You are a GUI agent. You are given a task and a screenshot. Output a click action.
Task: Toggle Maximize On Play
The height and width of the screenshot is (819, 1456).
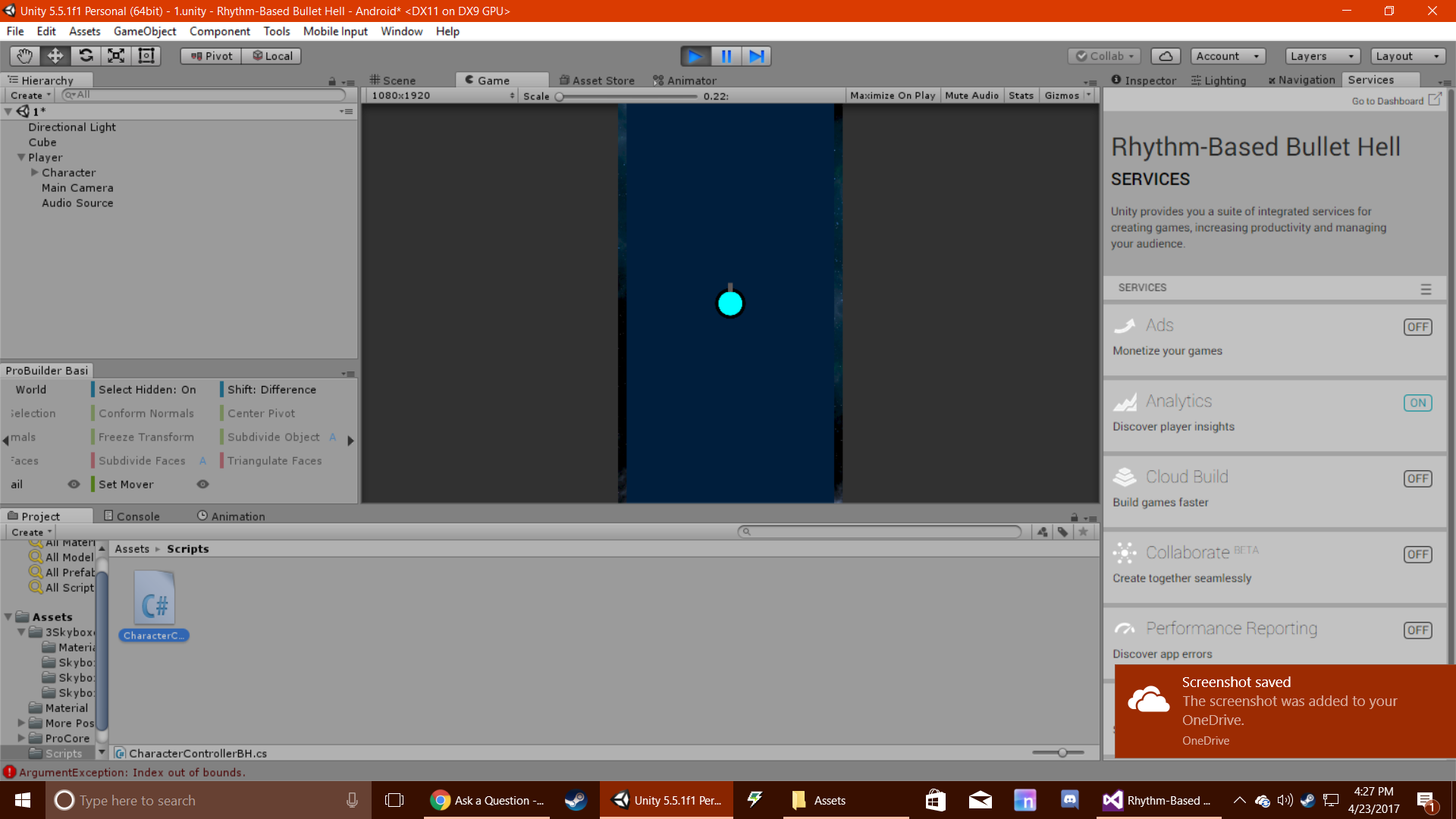[893, 96]
